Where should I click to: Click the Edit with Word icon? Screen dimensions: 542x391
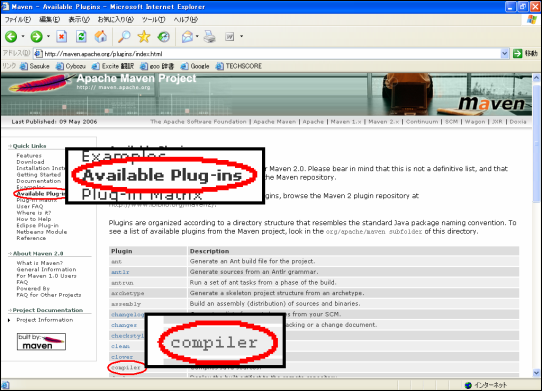230,36
